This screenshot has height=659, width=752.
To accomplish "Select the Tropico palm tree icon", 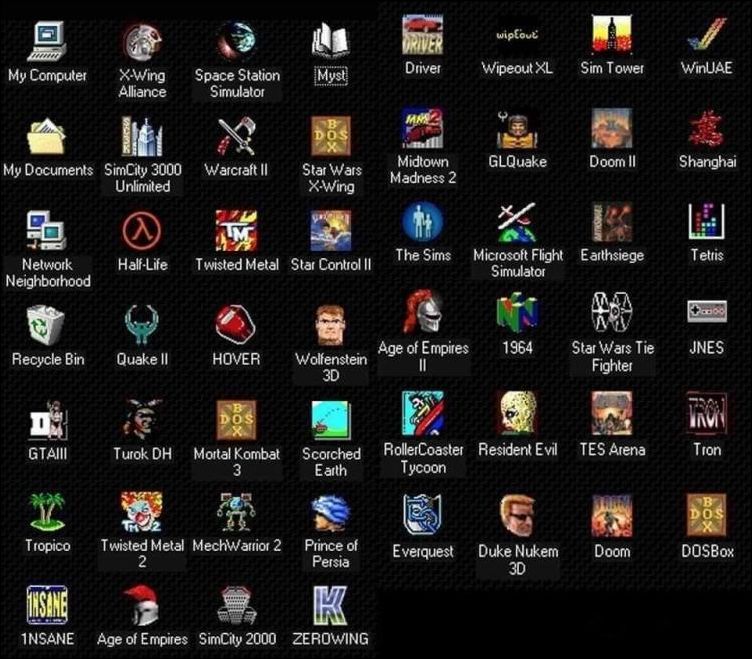I will coord(47,511).
